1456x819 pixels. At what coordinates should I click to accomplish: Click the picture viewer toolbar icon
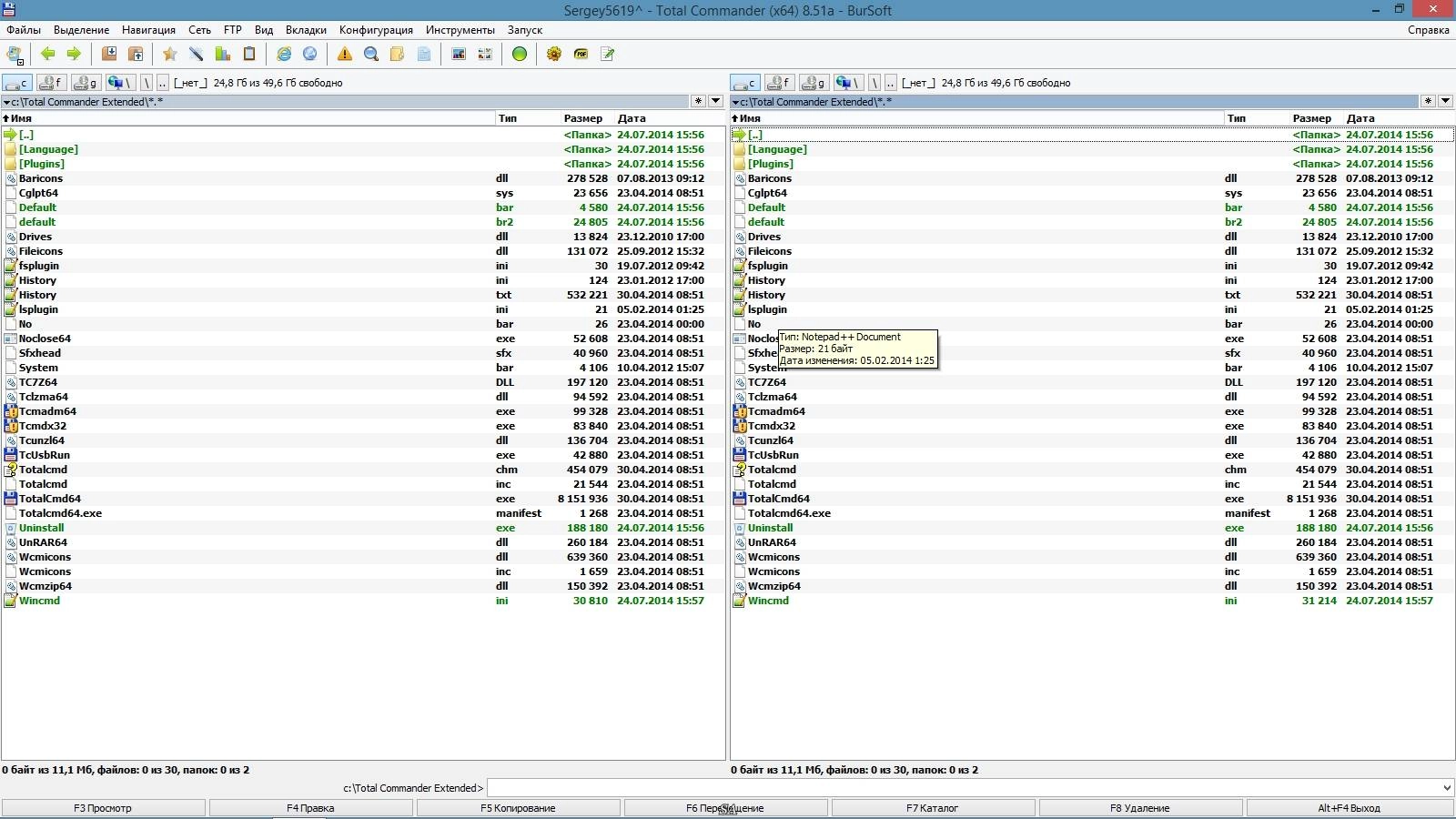[459, 54]
